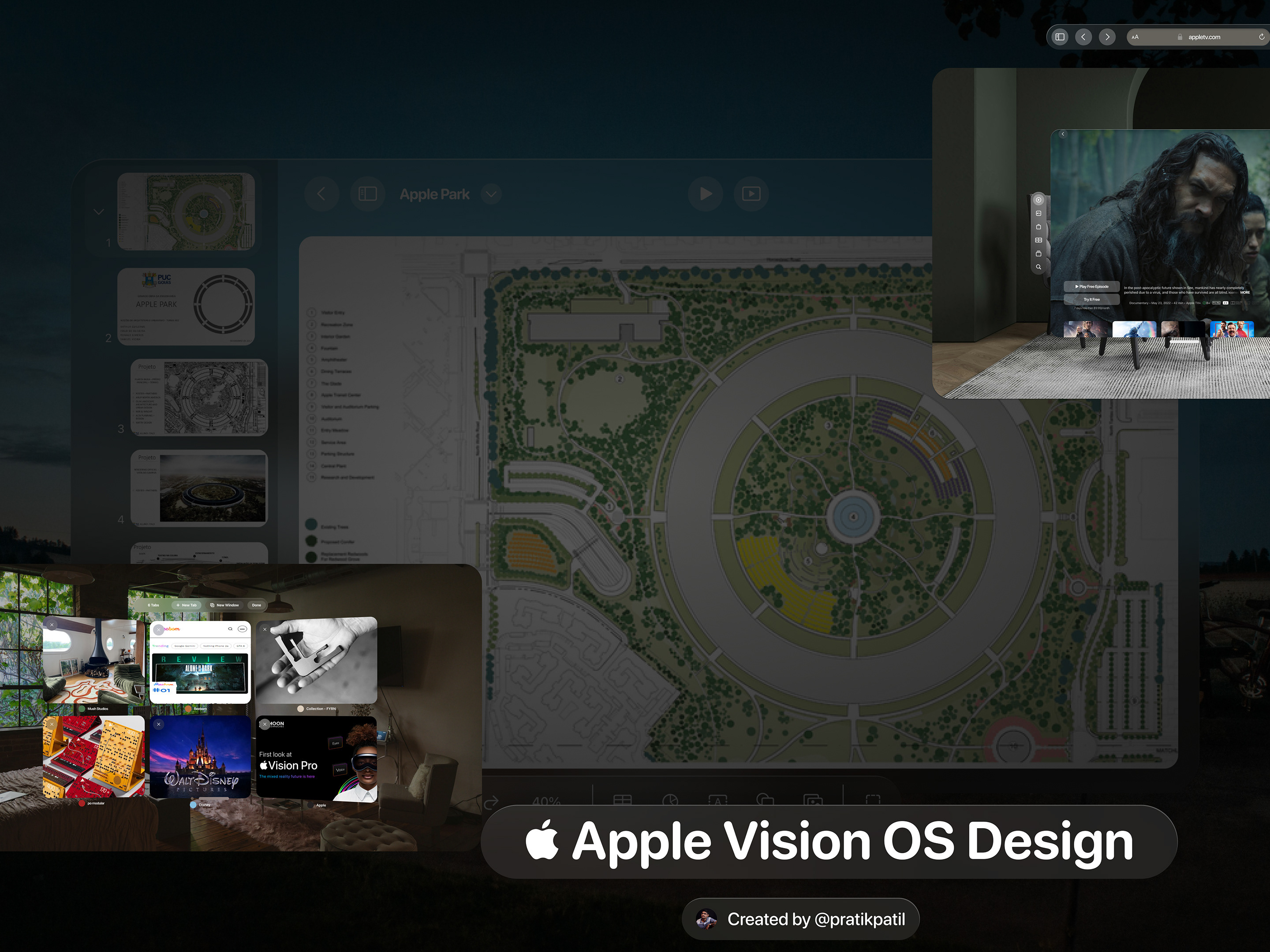The width and height of the screenshot is (1270, 952).
Task: Open the Mush Studios tab preview
Action: (x=94, y=661)
